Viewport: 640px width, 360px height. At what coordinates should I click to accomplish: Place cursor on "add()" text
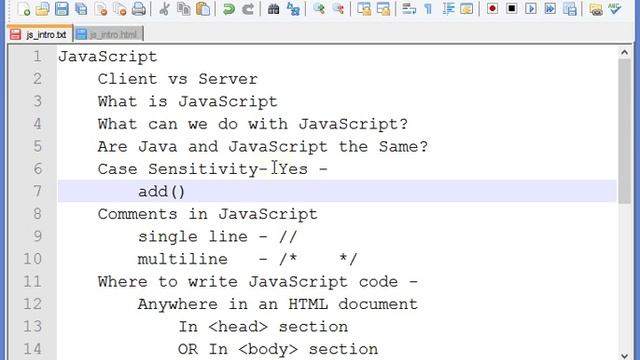[x=162, y=191]
